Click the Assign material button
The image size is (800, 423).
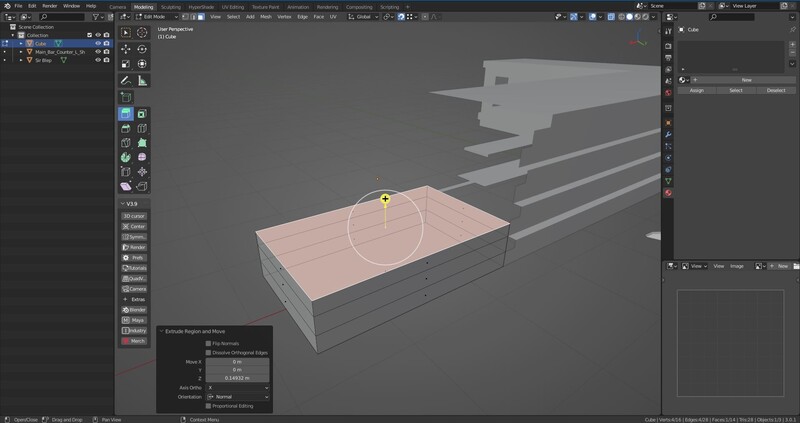click(x=696, y=90)
